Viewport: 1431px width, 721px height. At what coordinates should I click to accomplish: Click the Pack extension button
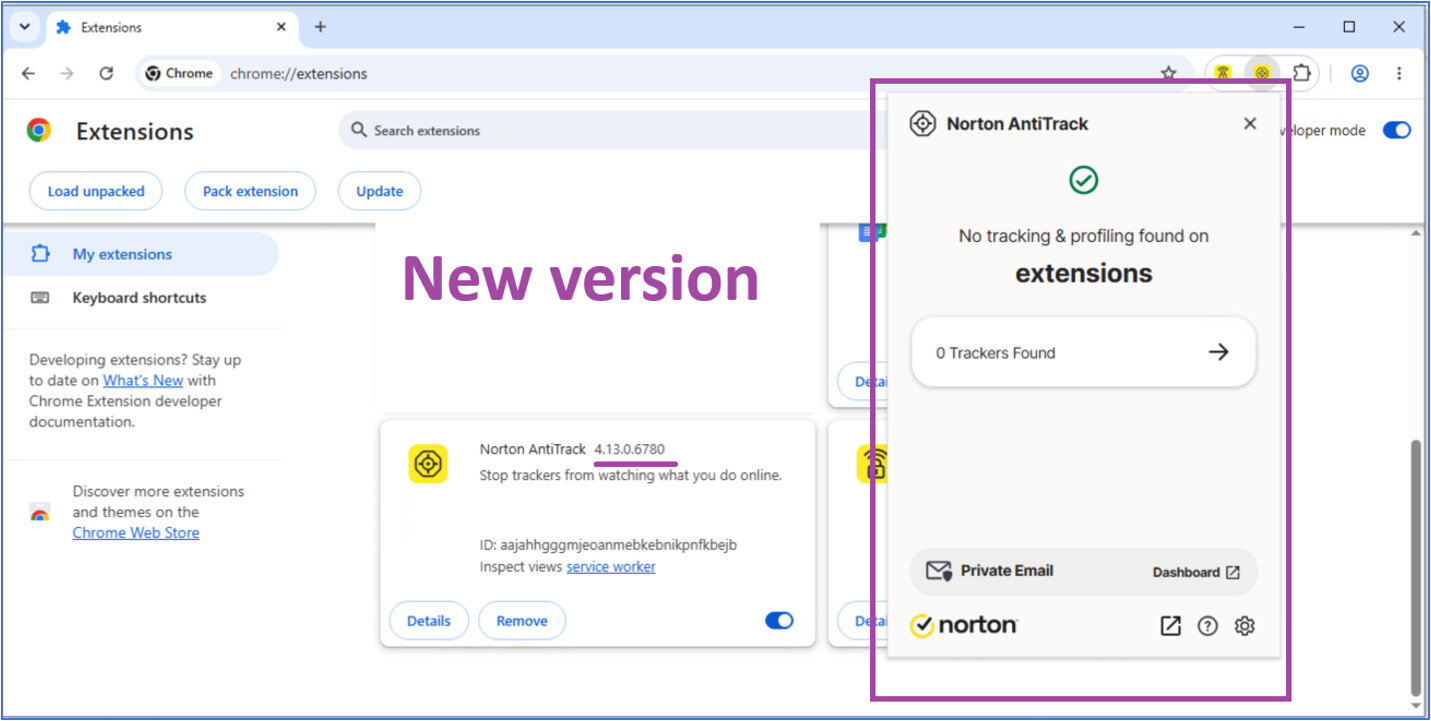coord(250,191)
